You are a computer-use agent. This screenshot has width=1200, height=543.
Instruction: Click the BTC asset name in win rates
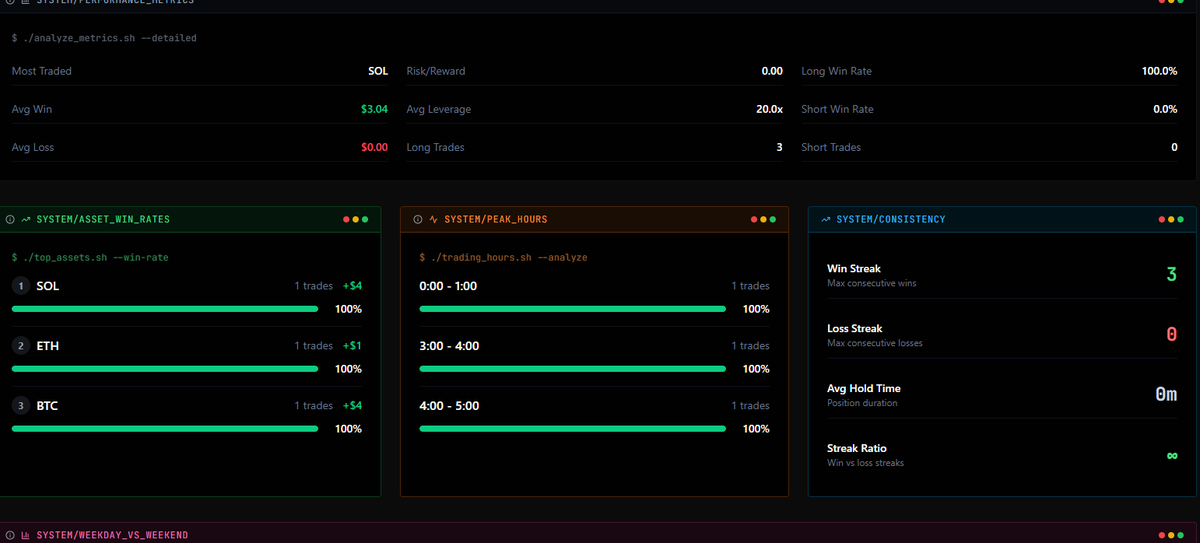tap(47, 406)
